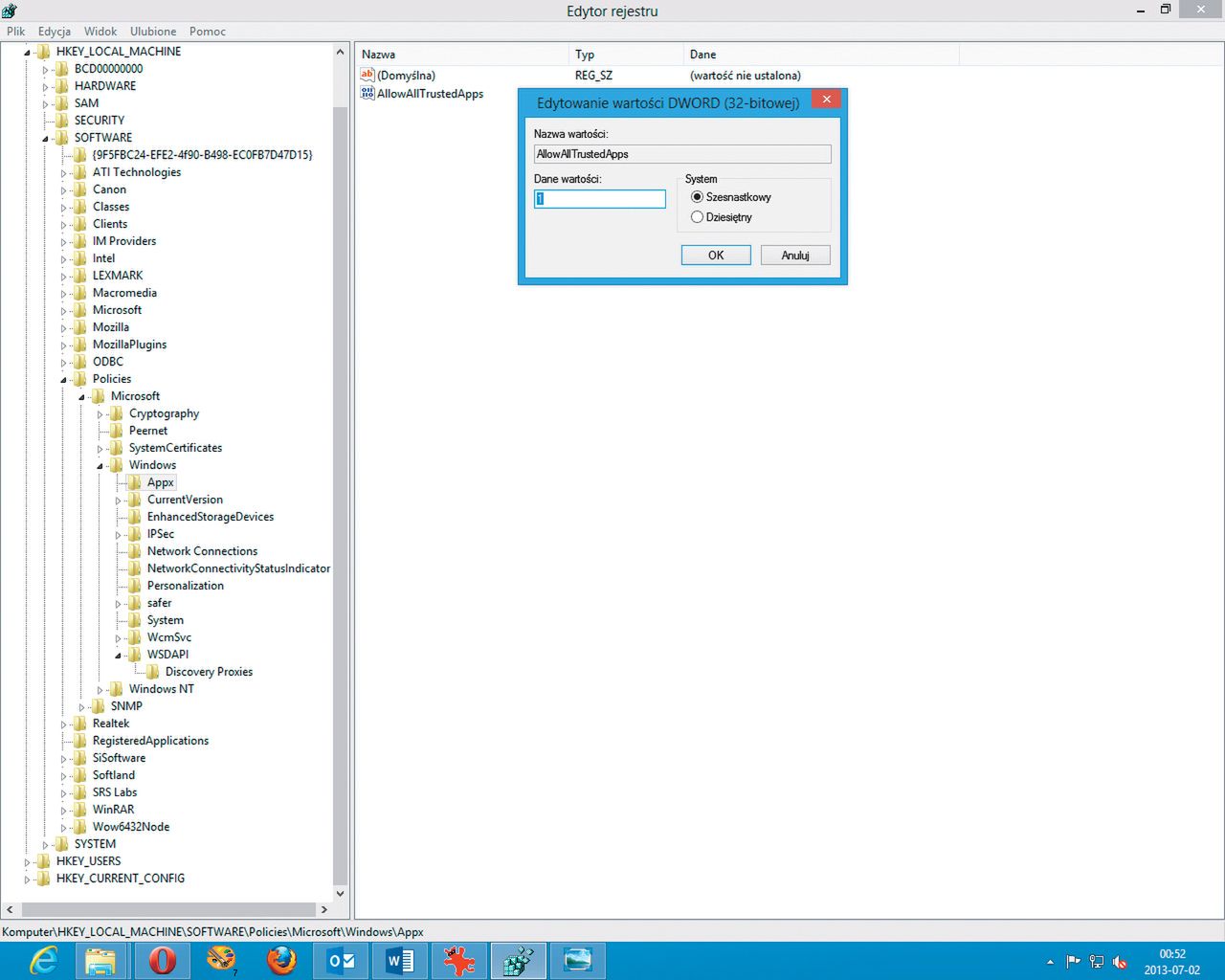Expand the Cryptography key

[x=100, y=414]
